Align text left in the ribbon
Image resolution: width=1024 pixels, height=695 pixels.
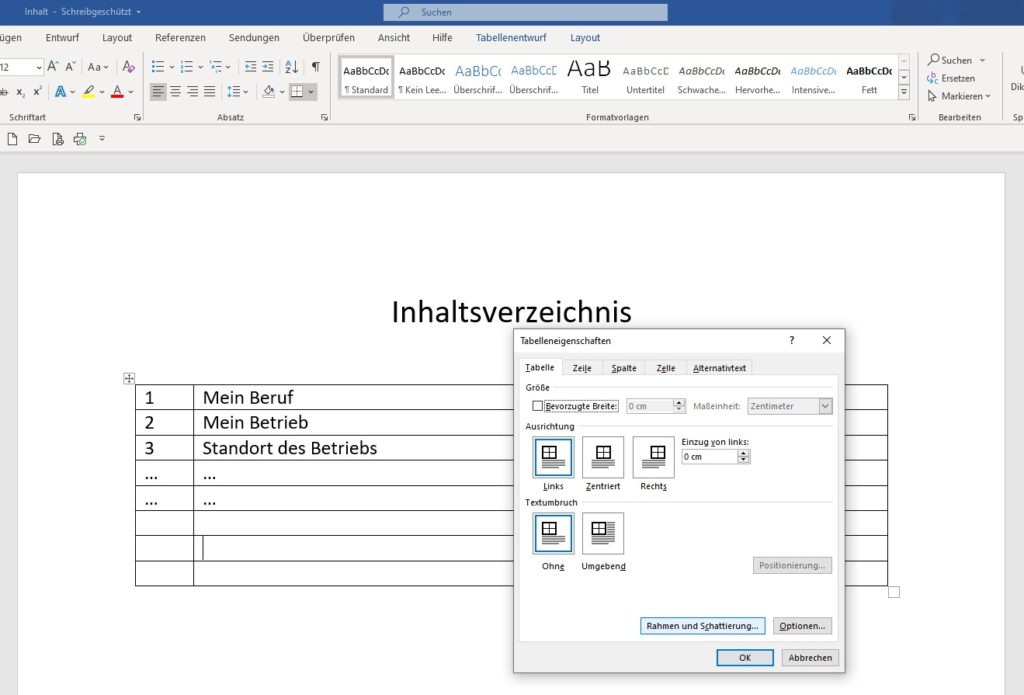coord(158,91)
